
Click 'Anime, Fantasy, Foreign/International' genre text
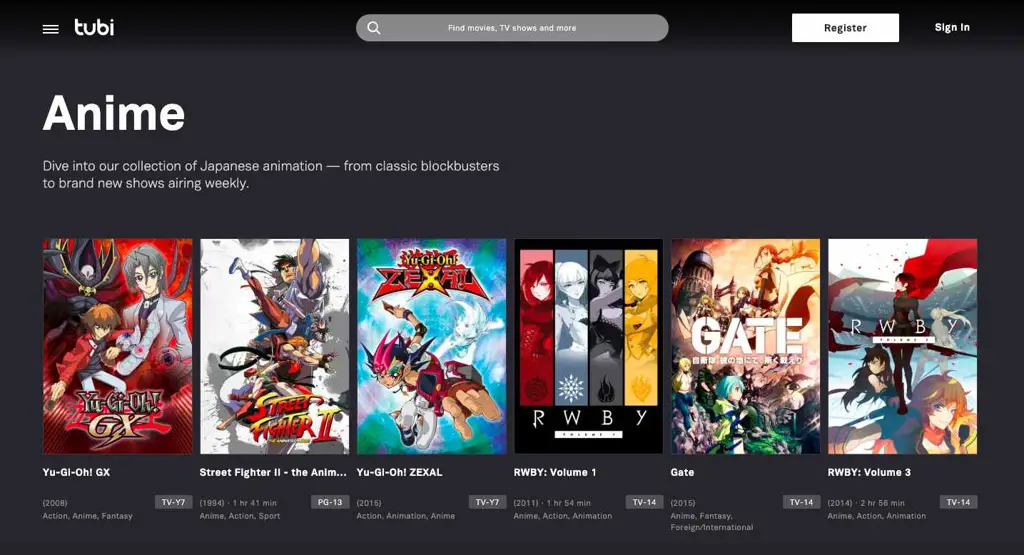[712, 522]
